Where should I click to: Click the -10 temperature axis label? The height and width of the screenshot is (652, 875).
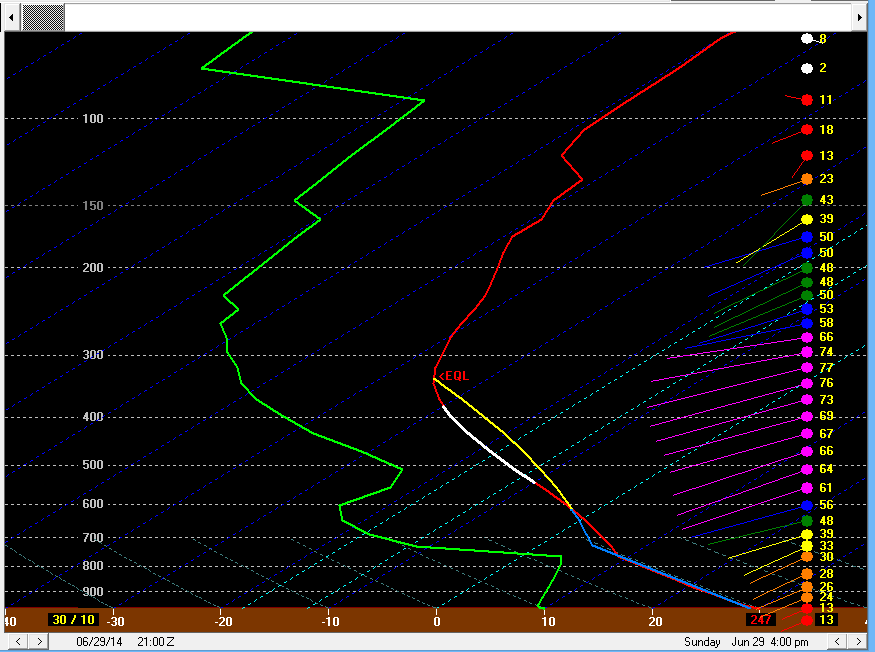click(330, 621)
